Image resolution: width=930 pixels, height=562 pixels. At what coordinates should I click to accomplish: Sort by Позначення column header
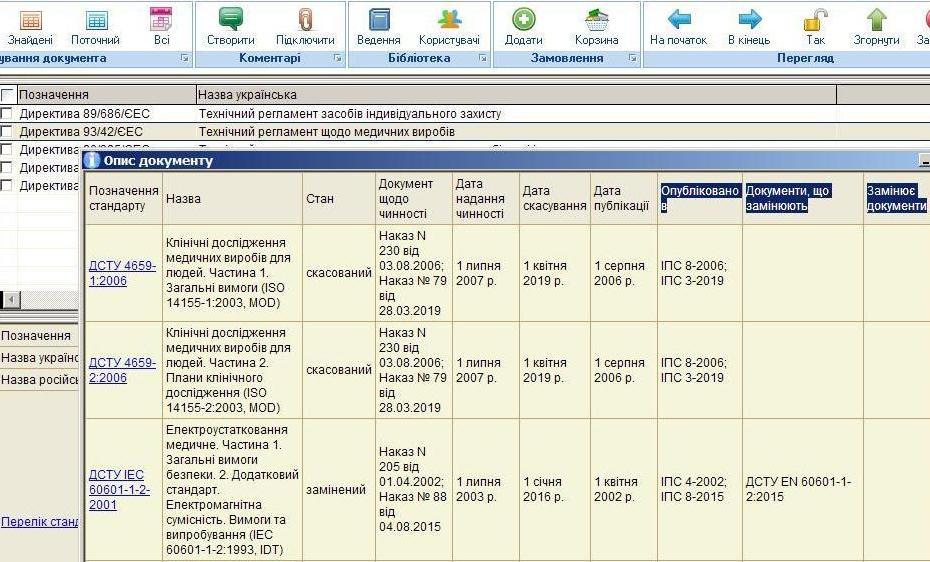click(x=107, y=94)
